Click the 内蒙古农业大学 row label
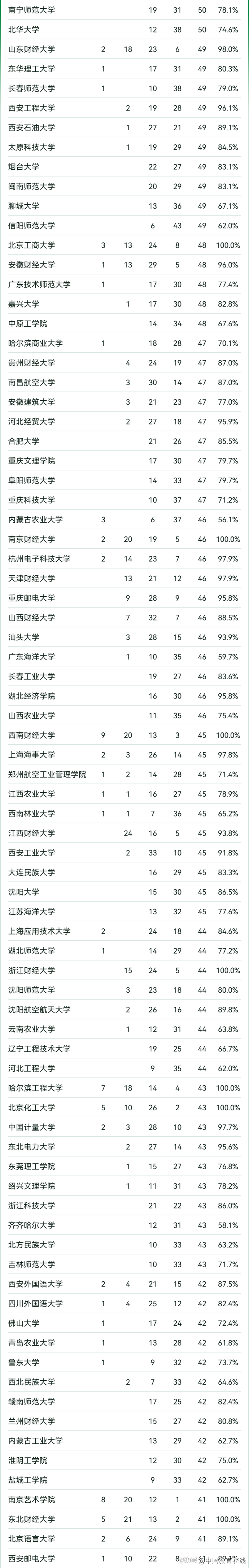 click(35, 520)
